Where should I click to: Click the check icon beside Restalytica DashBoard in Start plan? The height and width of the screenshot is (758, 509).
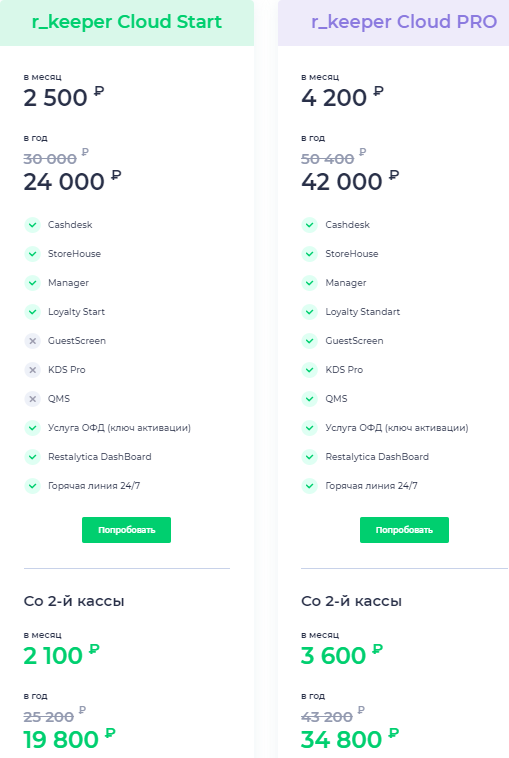point(32,457)
